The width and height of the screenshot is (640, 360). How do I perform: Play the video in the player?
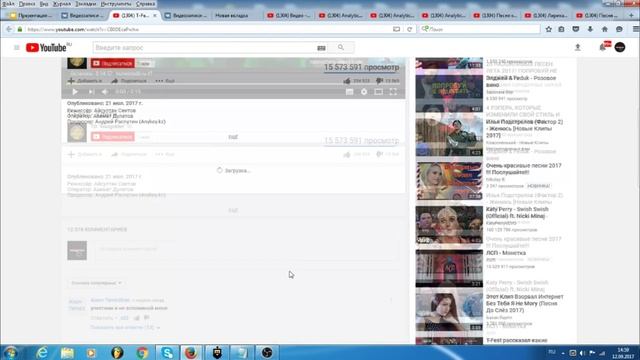75,92
